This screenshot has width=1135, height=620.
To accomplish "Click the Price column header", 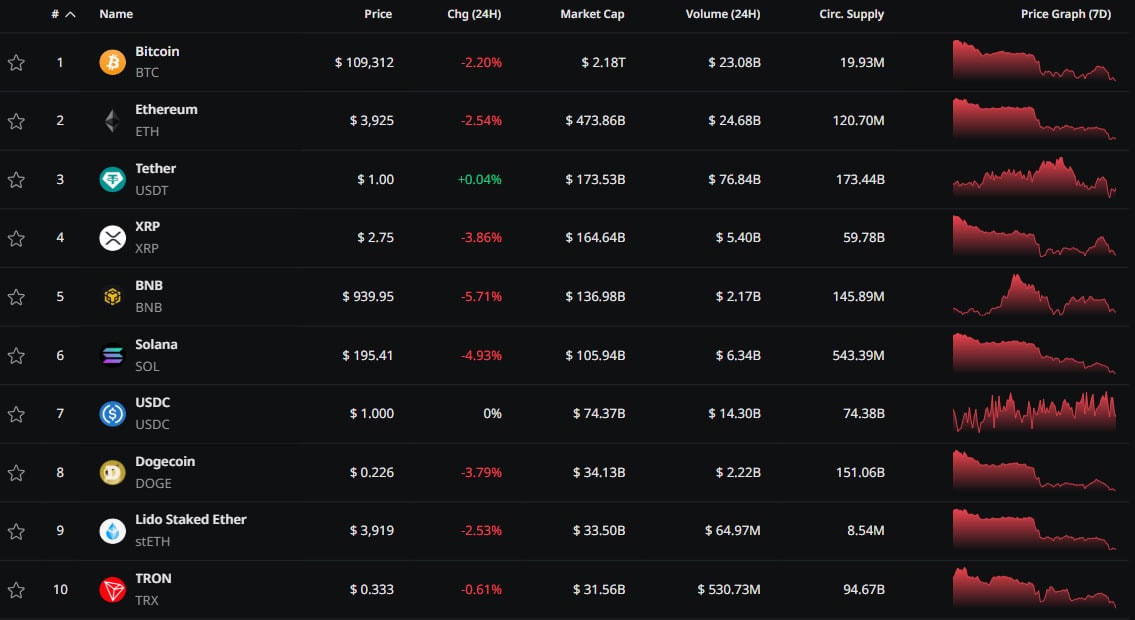I will [x=378, y=14].
